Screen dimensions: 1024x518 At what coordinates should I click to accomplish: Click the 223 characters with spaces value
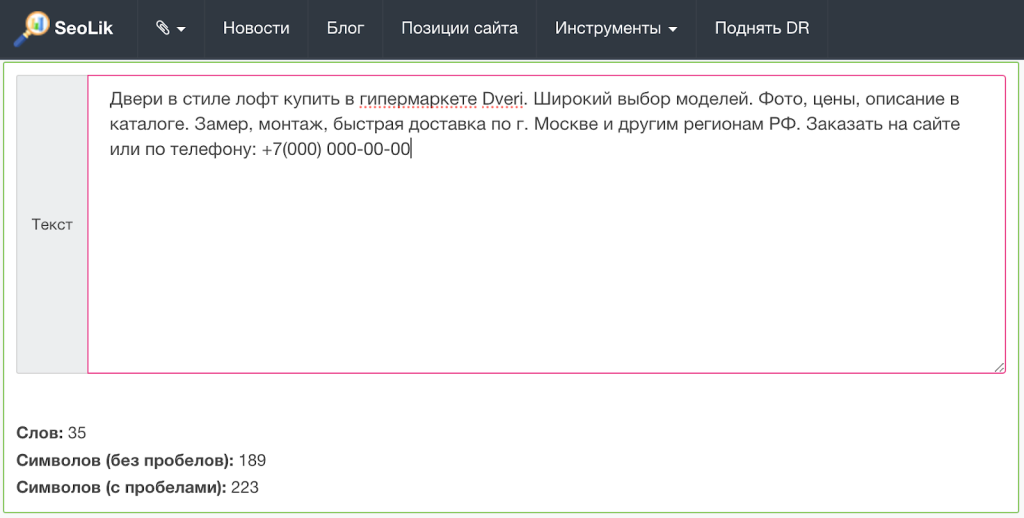pyautogui.click(x=245, y=487)
